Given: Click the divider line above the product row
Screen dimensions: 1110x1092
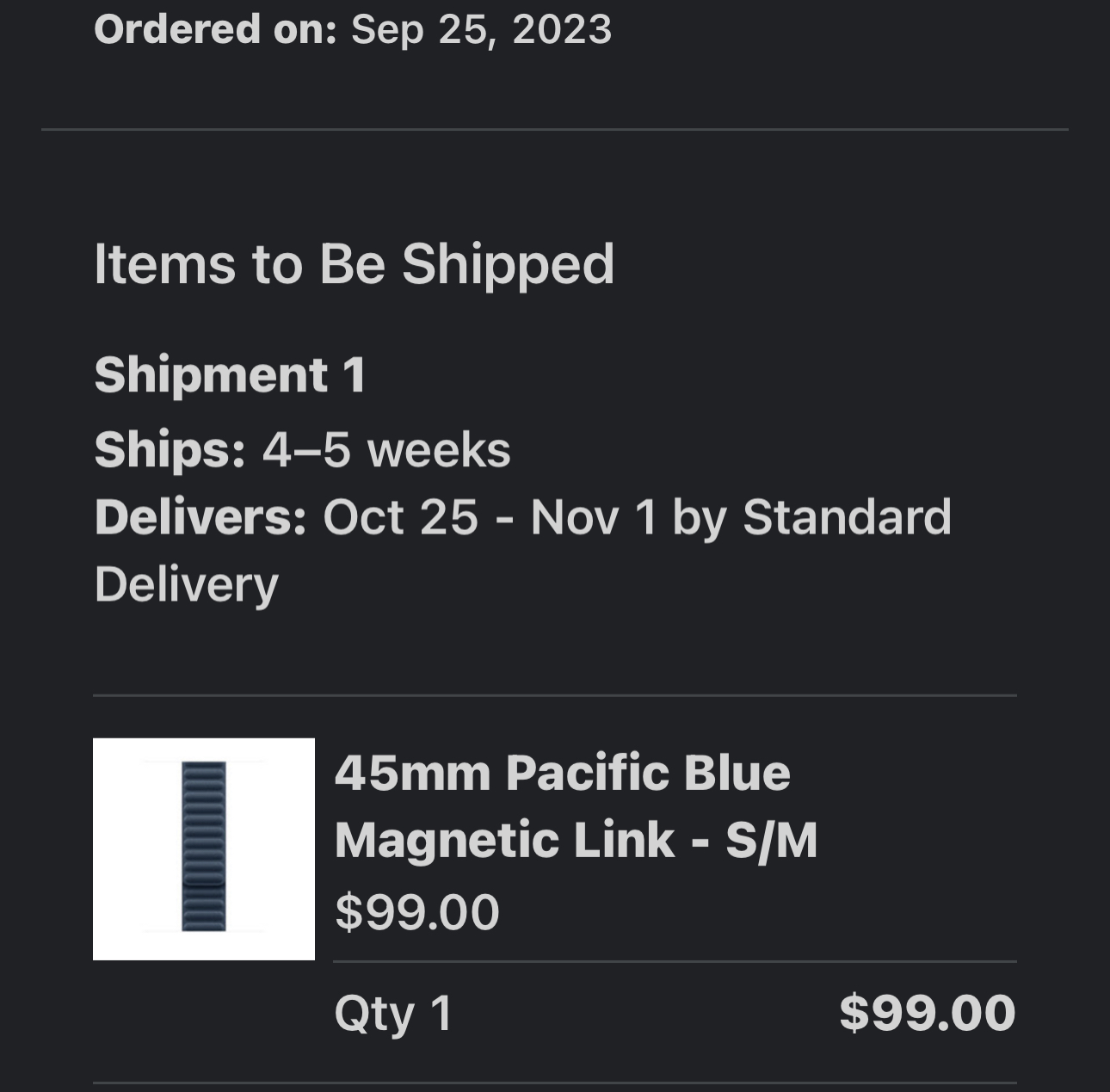Looking at the screenshot, I should coord(555,695).
